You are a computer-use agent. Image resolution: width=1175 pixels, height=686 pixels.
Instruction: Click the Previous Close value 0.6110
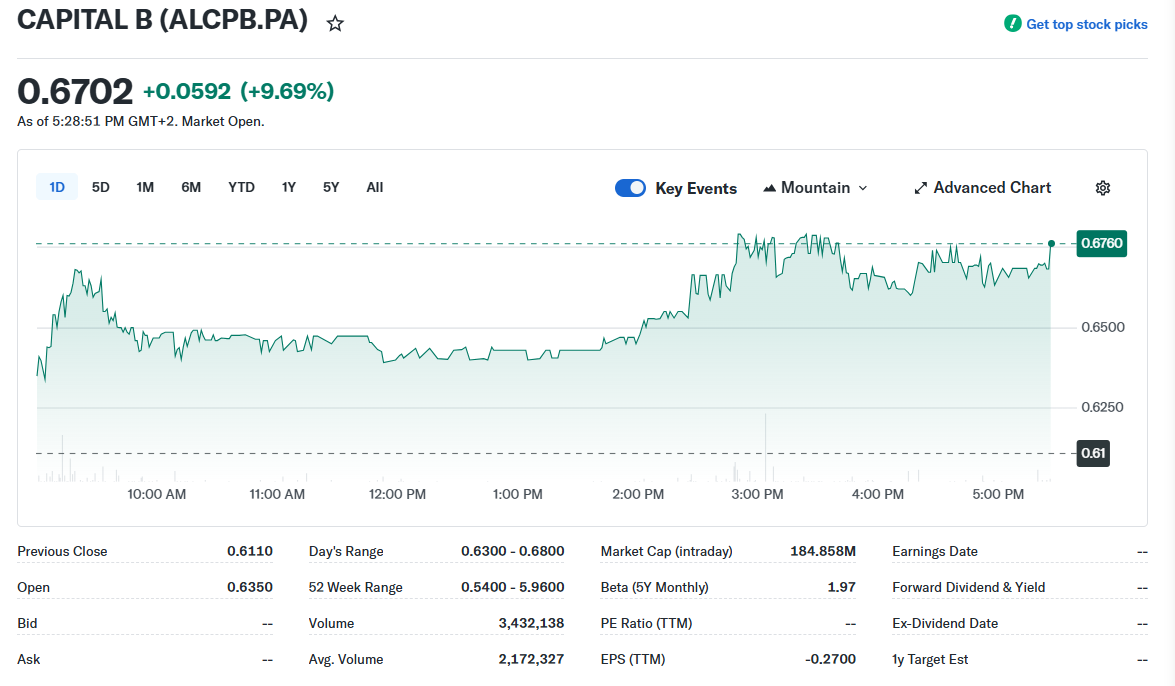point(250,551)
